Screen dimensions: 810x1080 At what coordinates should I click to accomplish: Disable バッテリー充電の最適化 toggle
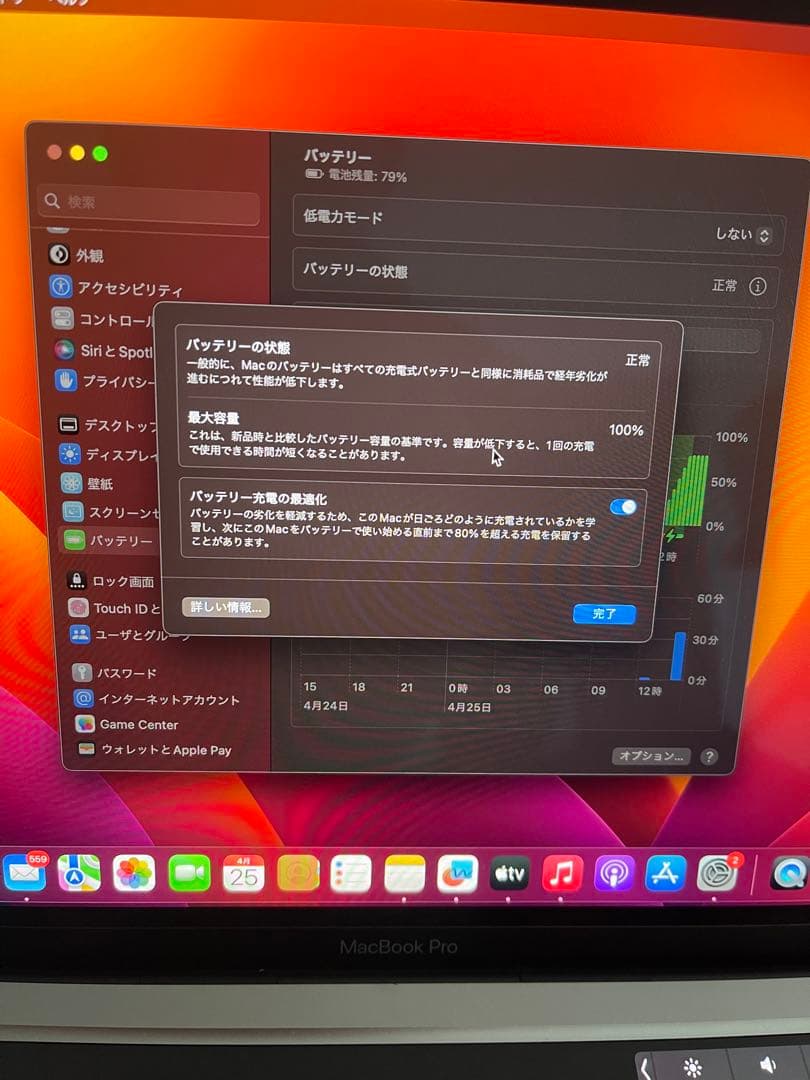pos(625,508)
